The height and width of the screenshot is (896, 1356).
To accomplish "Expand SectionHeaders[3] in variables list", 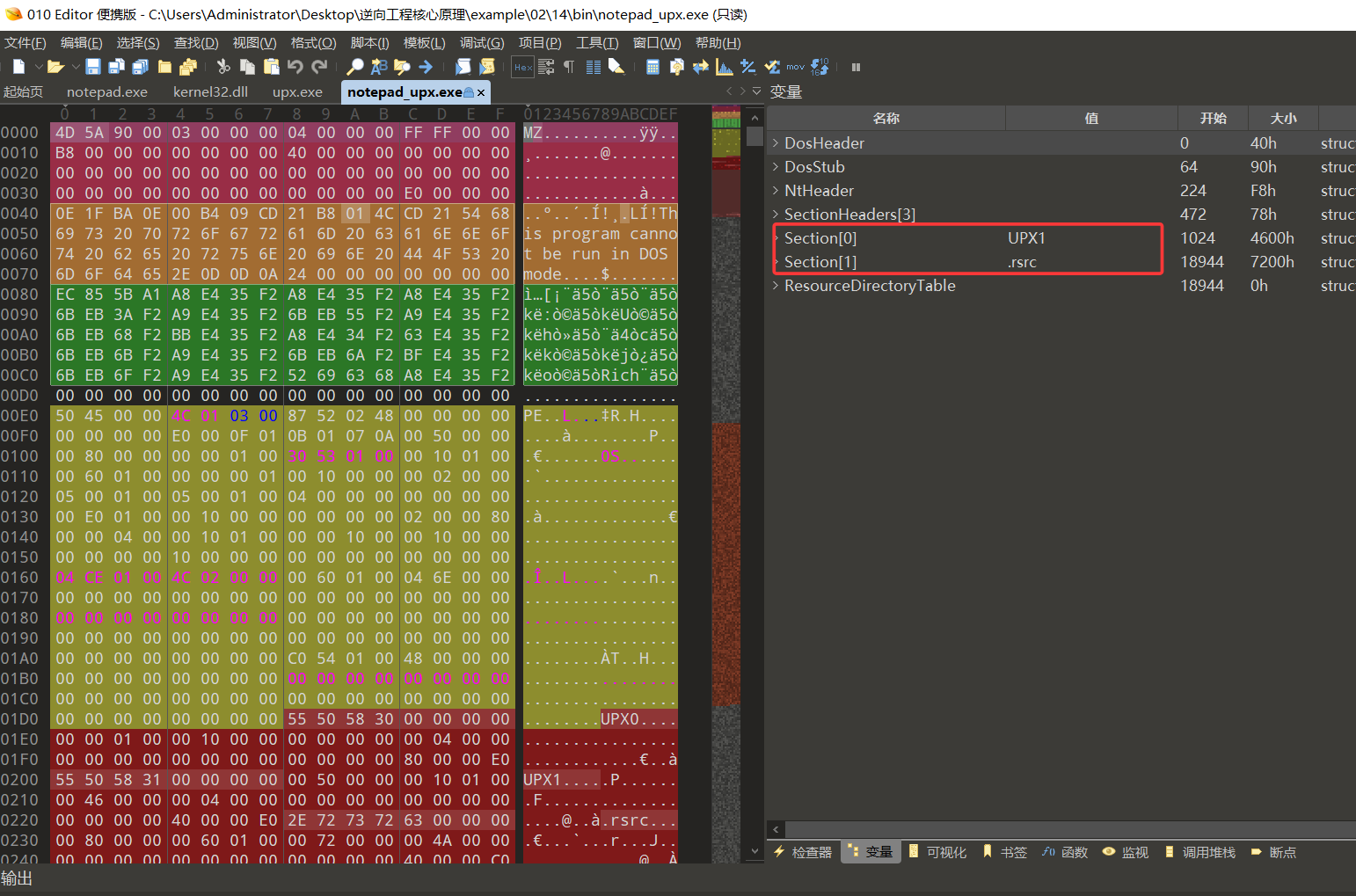I will (x=776, y=215).
